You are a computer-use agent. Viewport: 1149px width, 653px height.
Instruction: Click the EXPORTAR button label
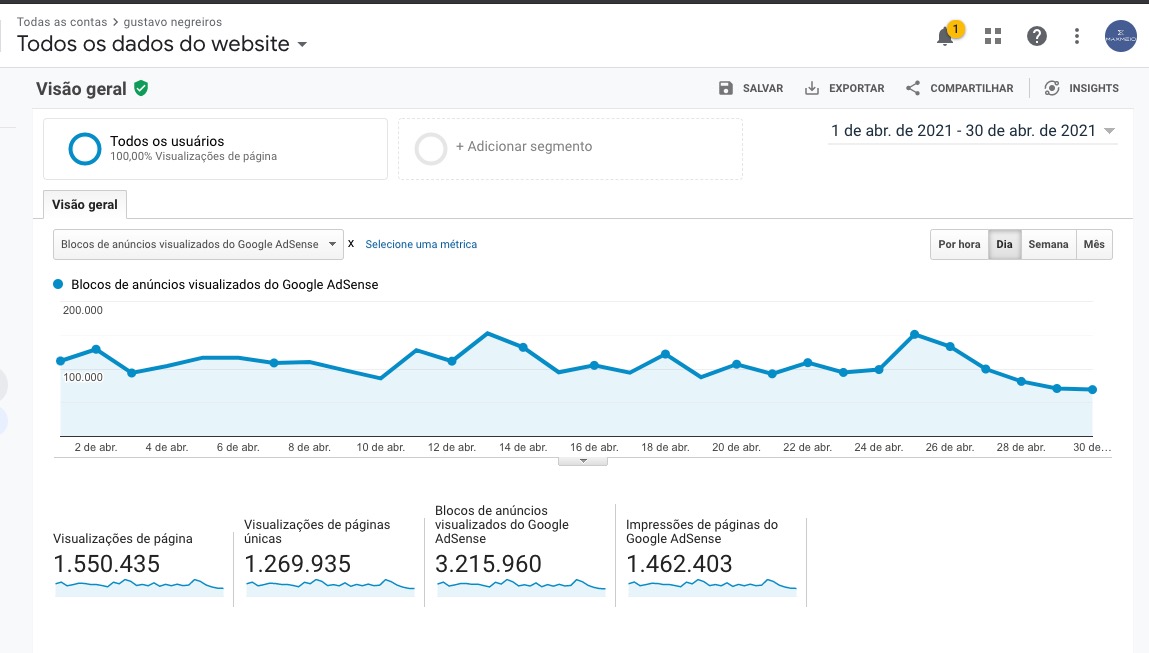(x=857, y=88)
